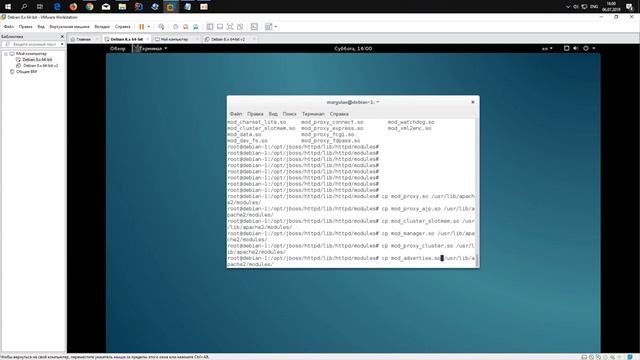Open the Windows Start menu
640x360 pixels.
(8, 7)
